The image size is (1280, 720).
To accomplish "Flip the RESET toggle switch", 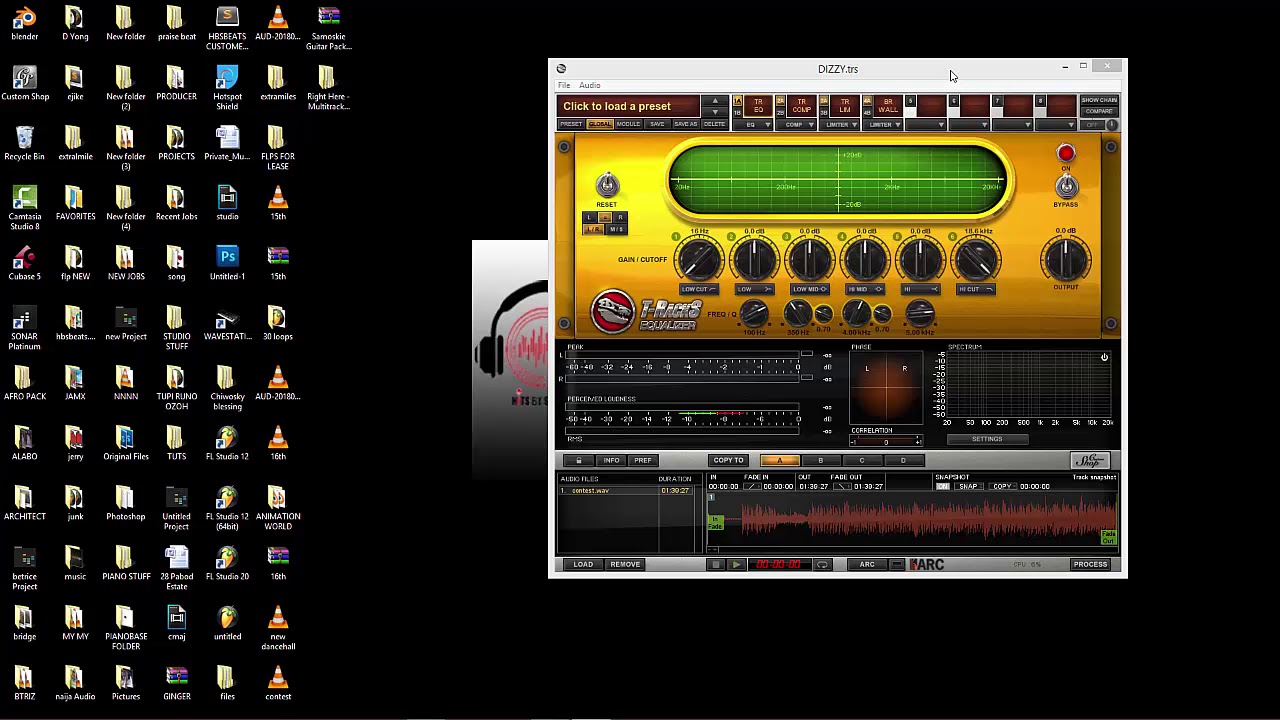I will [607, 185].
